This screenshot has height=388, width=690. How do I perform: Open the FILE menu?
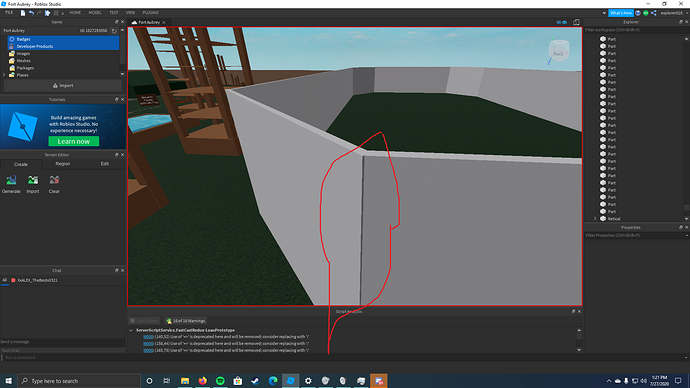pyautogui.click(x=9, y=13)
